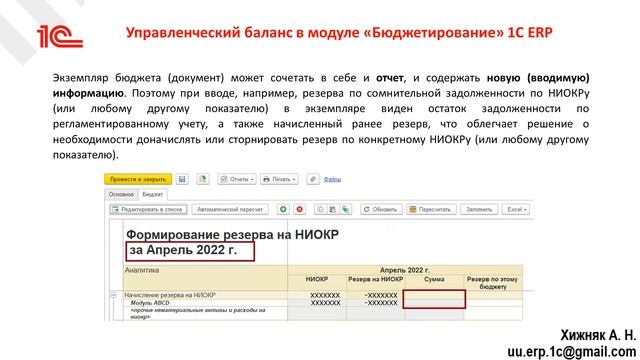Switch to the Основное tab
The image size is (640, 360).
(x=121, y=194)
